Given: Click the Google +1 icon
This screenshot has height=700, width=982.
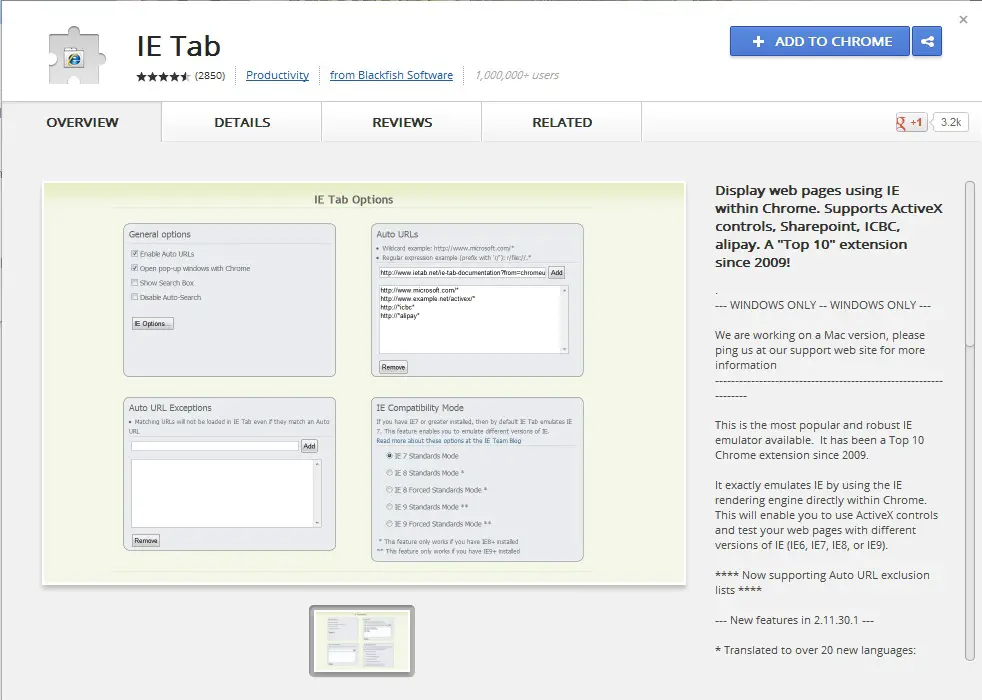Looking at the screenshot, I should 911,123.
